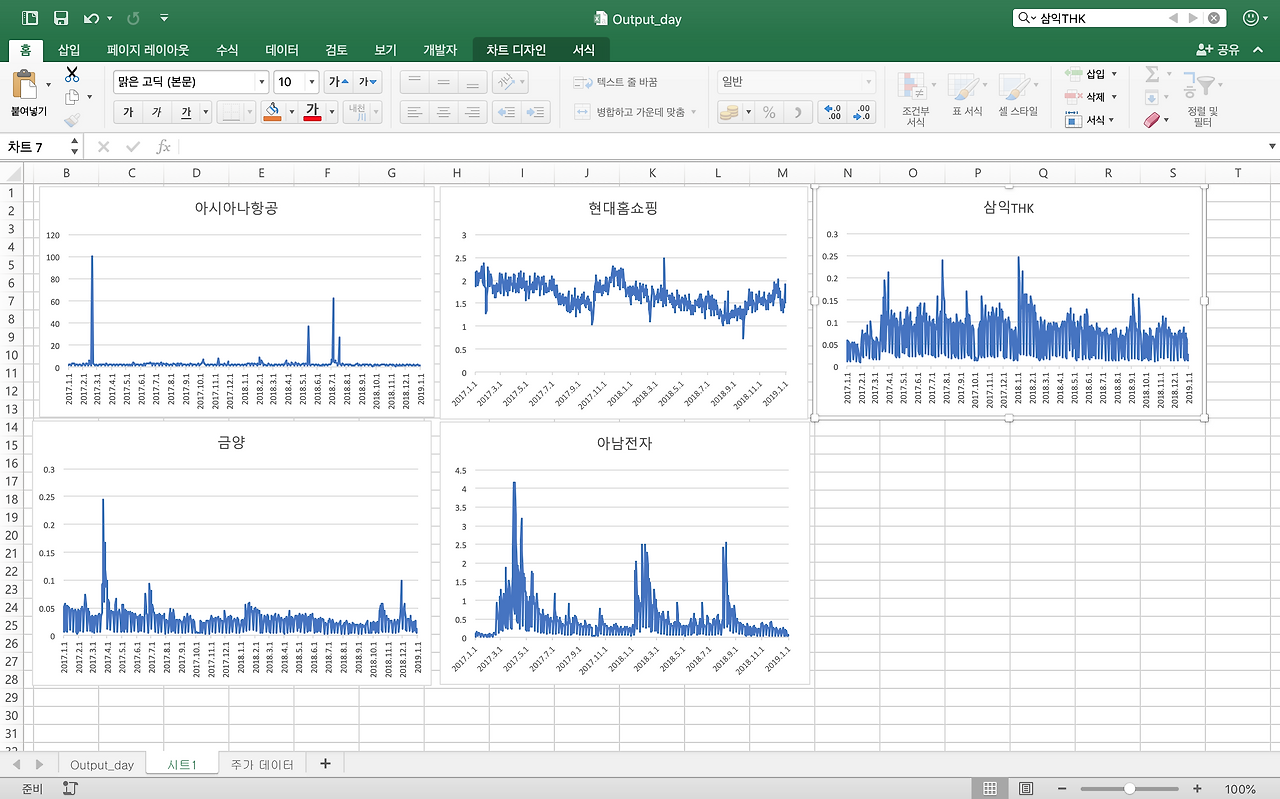This screenshot has height=799, width=1280.
Task: Open the font name 맑은 고딕 dropdown
Action: point(262,82)
